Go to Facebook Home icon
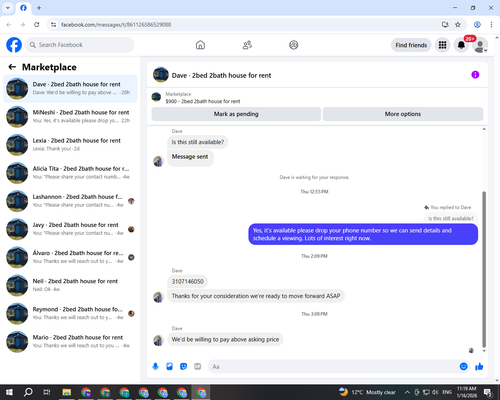The width and height of the screenshot is (500, 400). click(200, 45)
